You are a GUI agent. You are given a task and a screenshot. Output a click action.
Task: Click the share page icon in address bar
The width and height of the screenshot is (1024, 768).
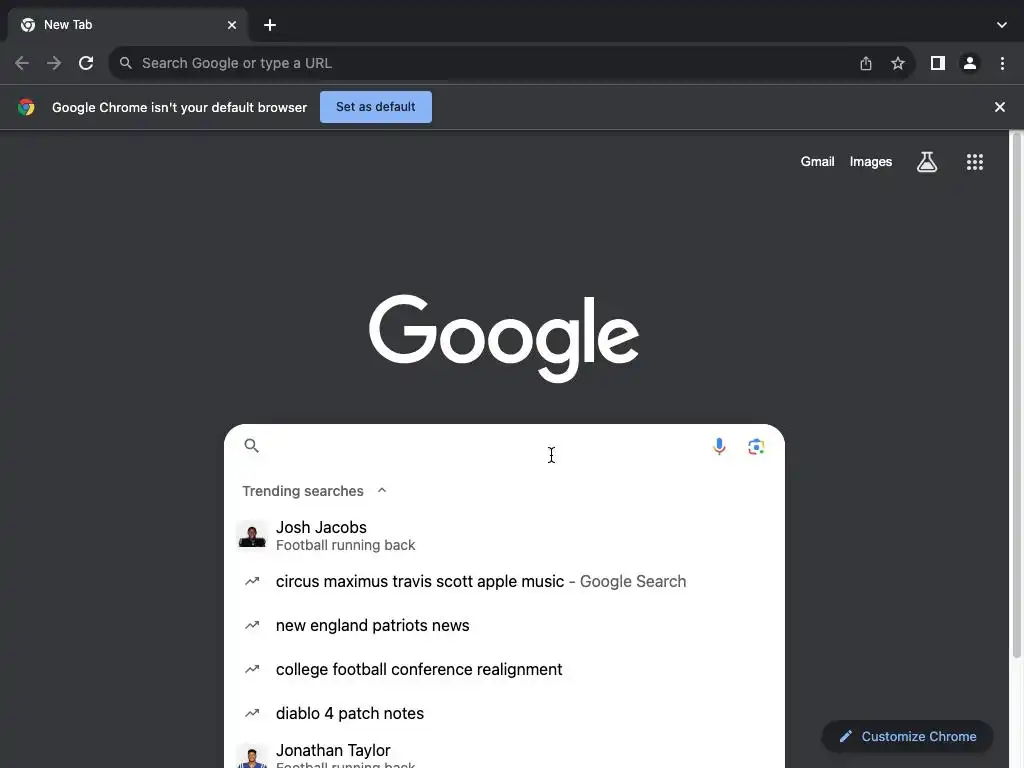point(866,63)
